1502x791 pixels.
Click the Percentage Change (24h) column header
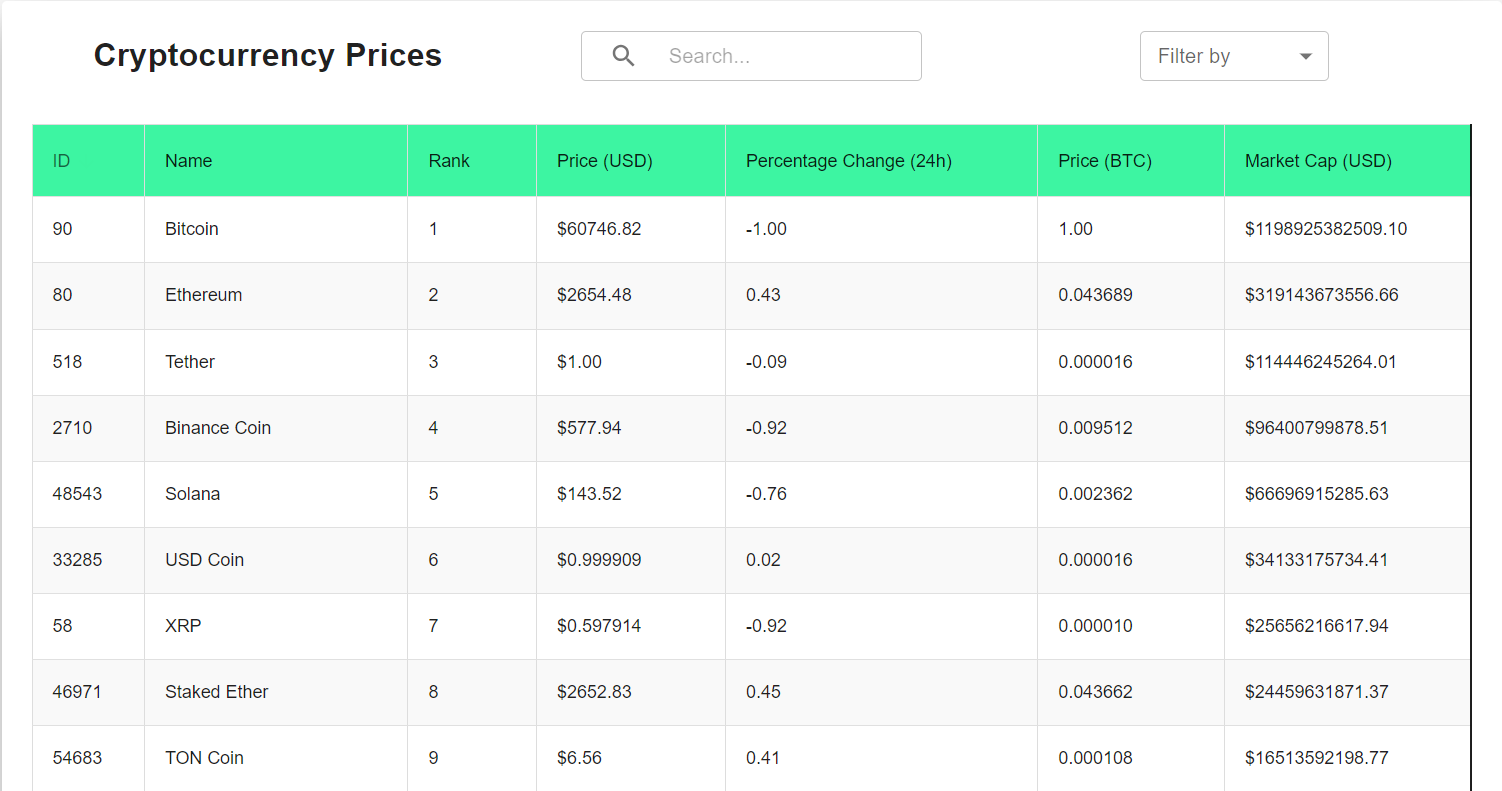coord(882,160)
